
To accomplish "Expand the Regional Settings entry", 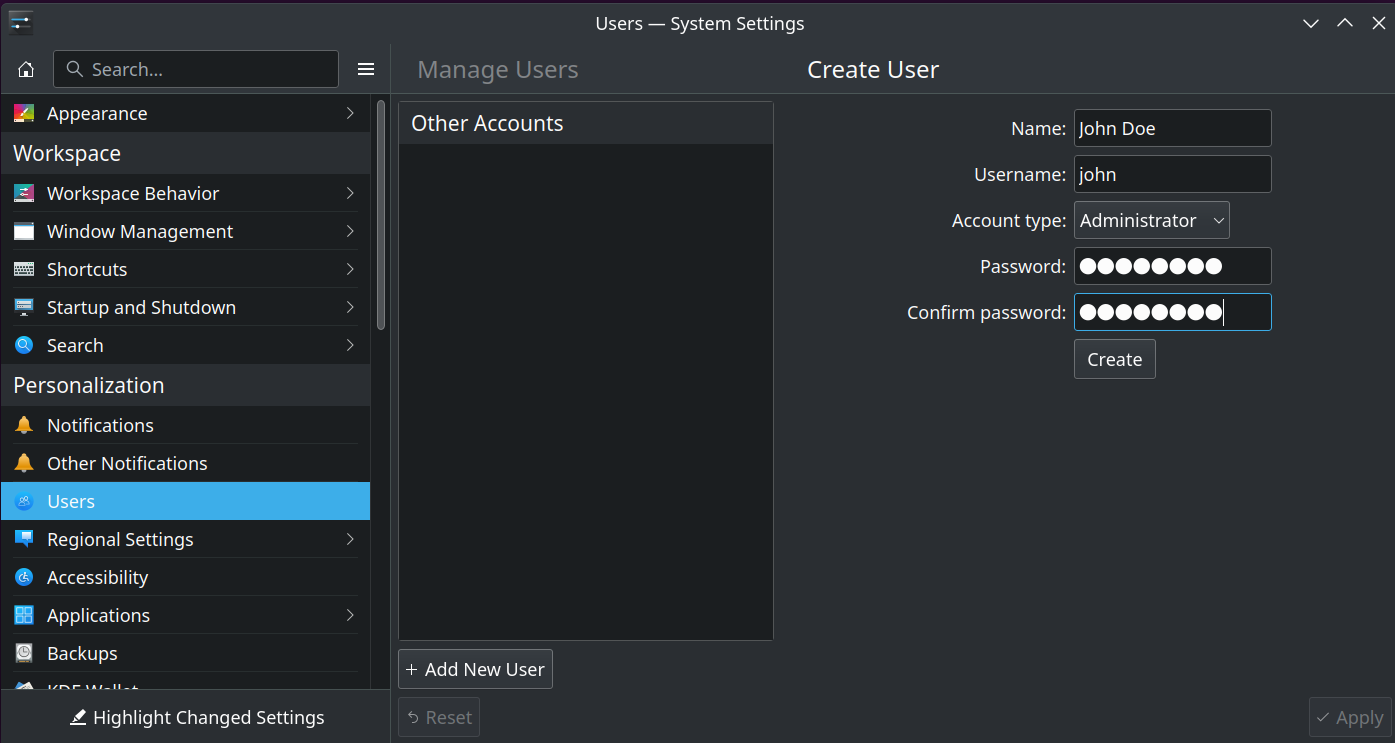I will tap(349, 539).
